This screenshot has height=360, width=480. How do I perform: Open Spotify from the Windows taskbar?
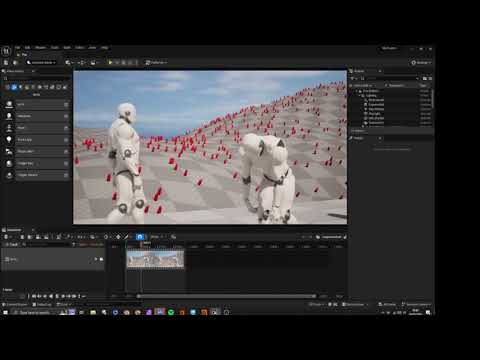click(171, 312)
